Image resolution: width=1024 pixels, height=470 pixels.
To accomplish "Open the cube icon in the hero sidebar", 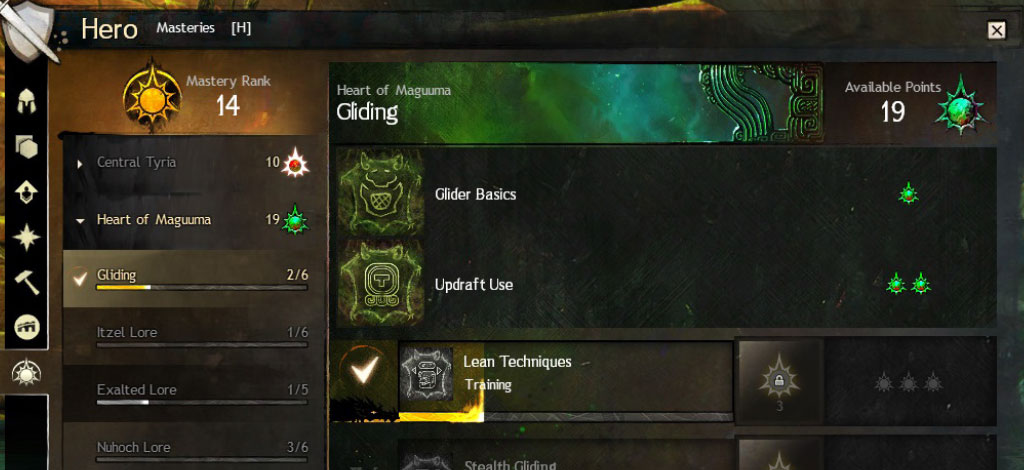I will [x=26, y=148].
